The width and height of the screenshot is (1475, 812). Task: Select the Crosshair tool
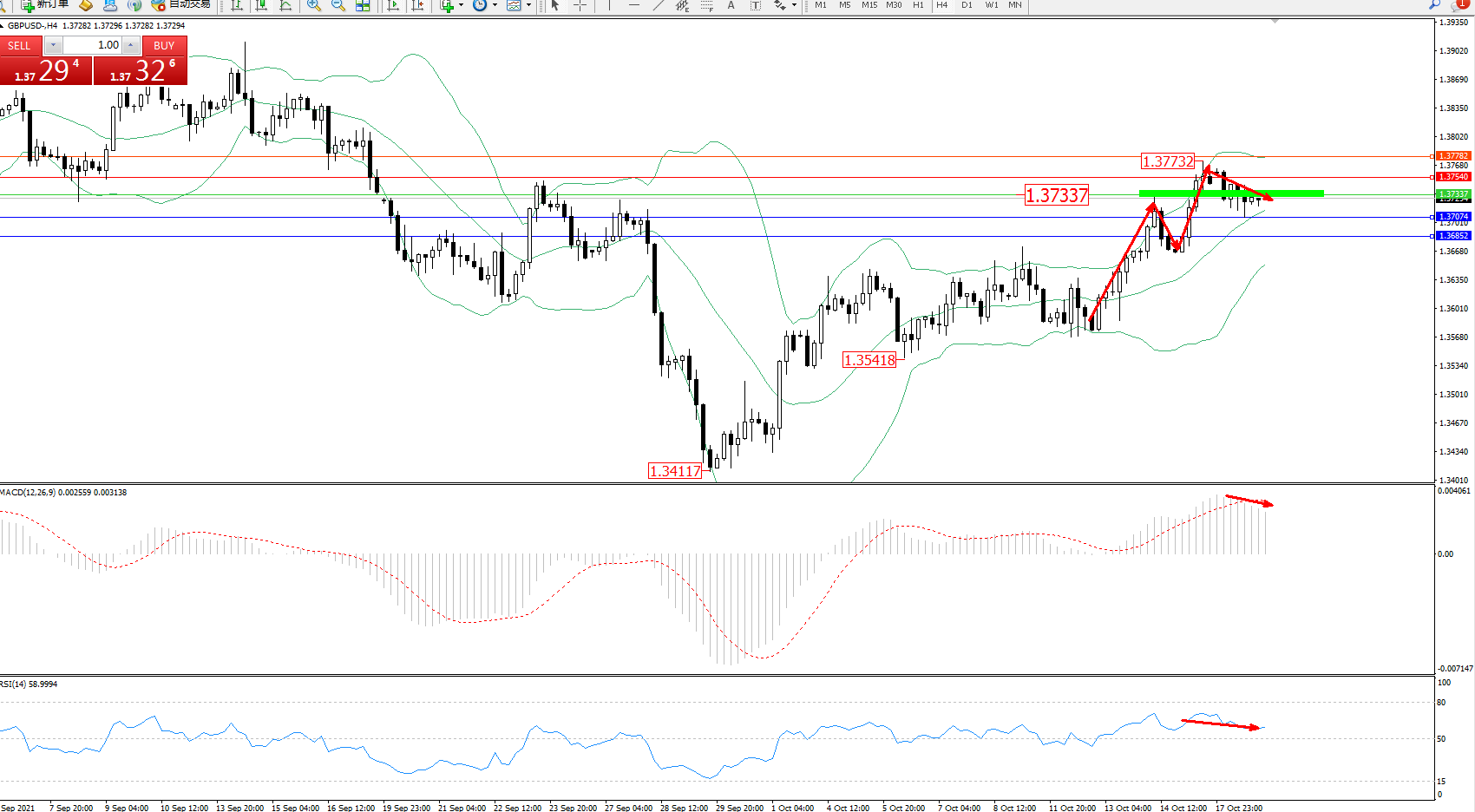580,5
